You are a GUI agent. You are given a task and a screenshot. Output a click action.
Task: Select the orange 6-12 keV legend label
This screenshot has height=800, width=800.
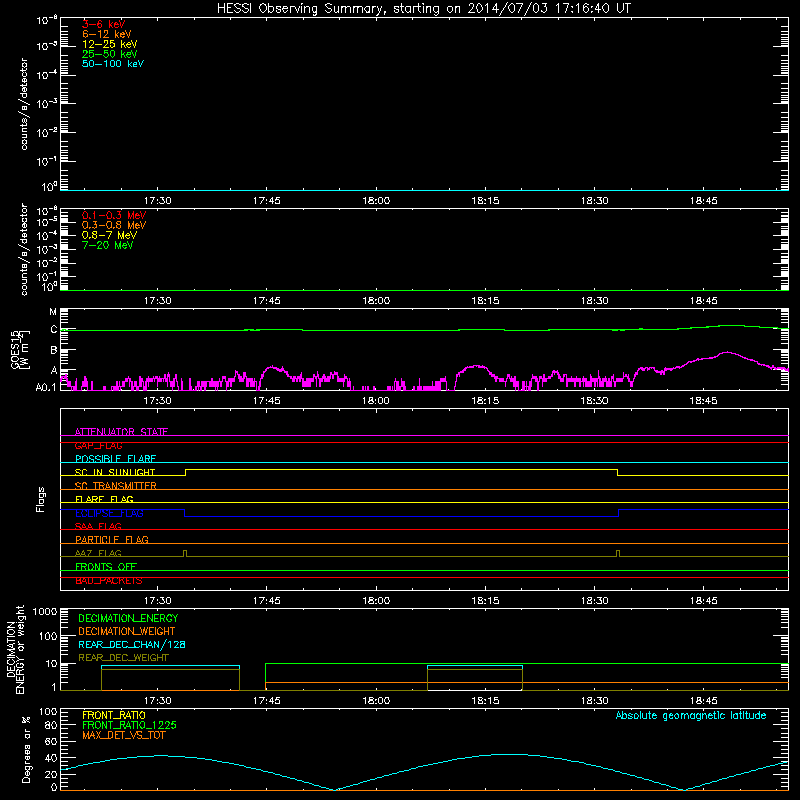[x=107, y=34]
